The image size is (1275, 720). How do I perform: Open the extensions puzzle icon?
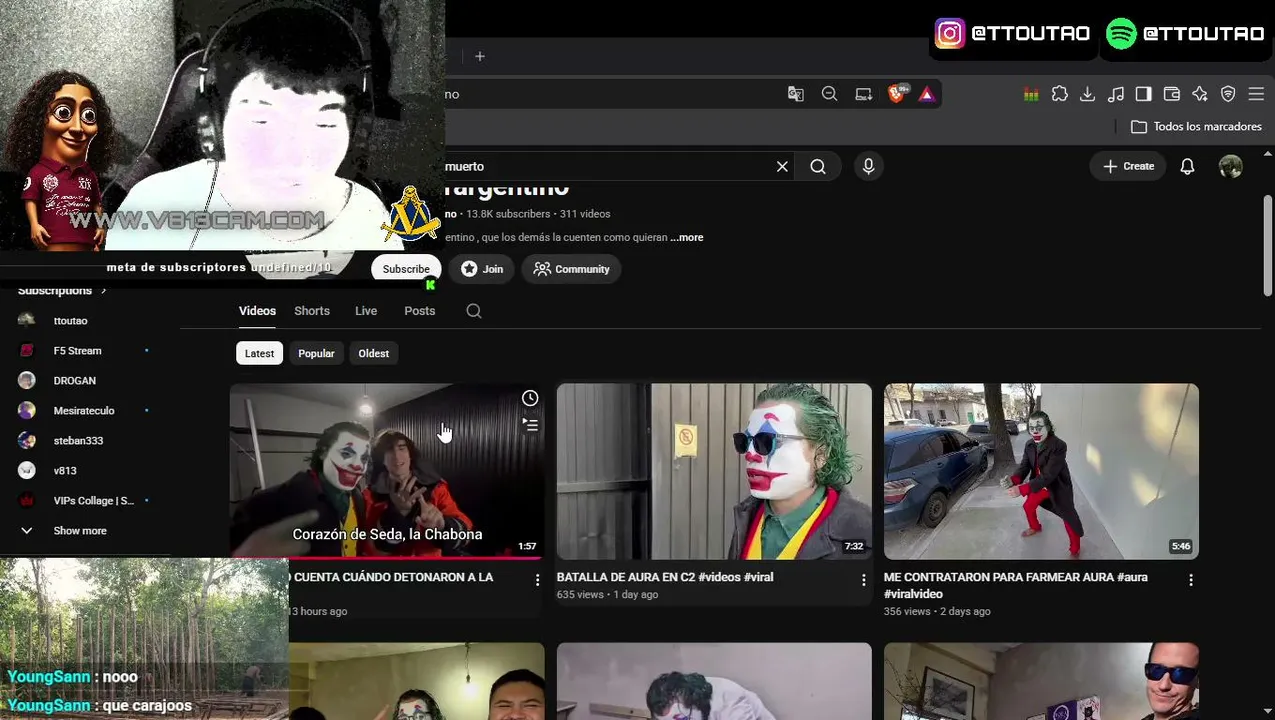(x=1059, y=94)
